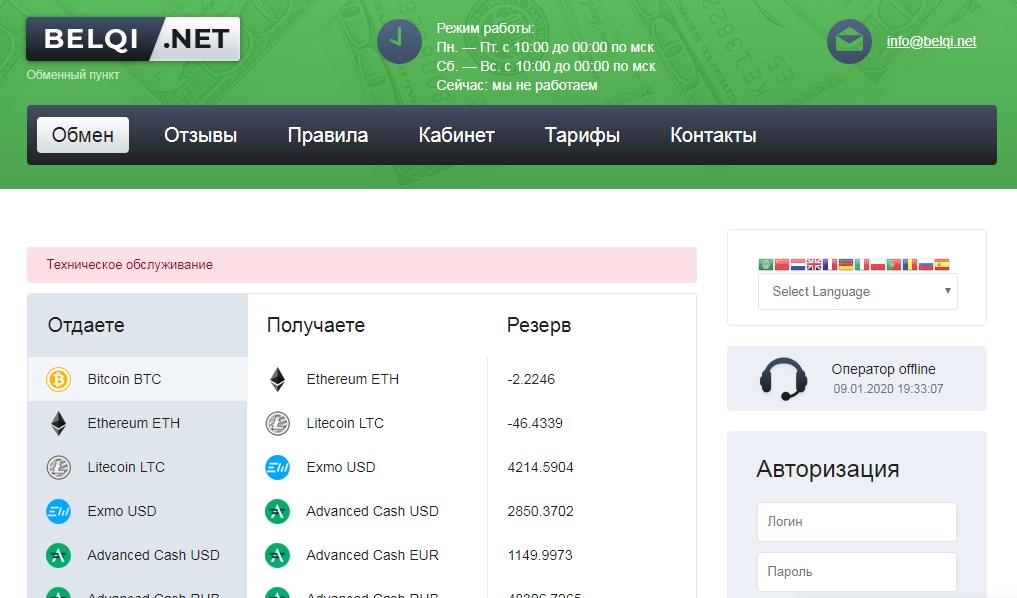The width and height of the screenshot is (1017, 598).
Task: Click the reserve value -2.2246
Action: click(531, 379)
